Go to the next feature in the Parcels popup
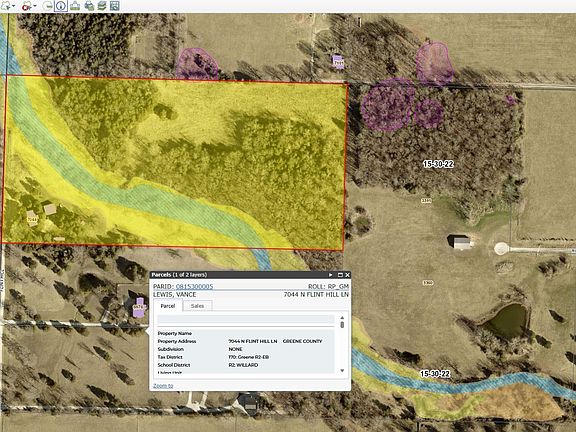 [330, 275]
